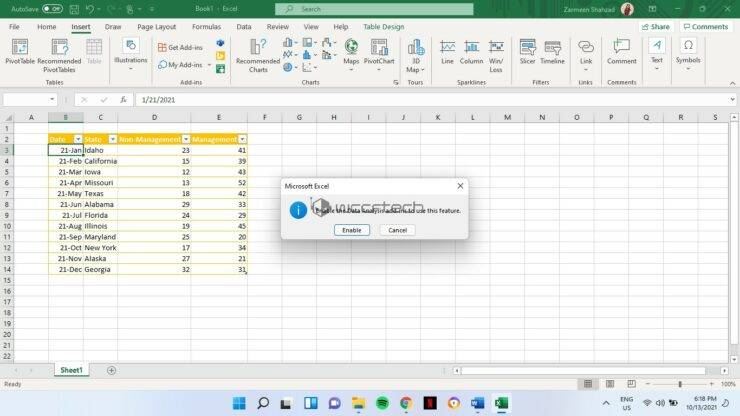Open Spotify from the taskbar
The width and height of the screenshot is (740, 416).
pyautogui.click(x=382, y=403)
